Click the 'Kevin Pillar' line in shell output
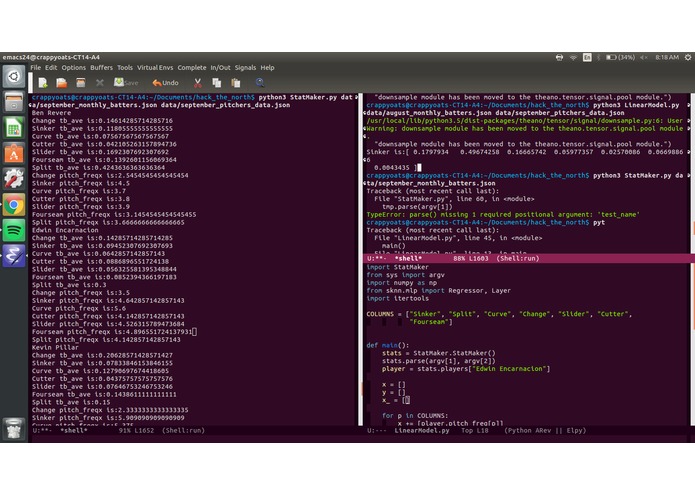The height and width of the screenshot is (494, 695). 55,347
